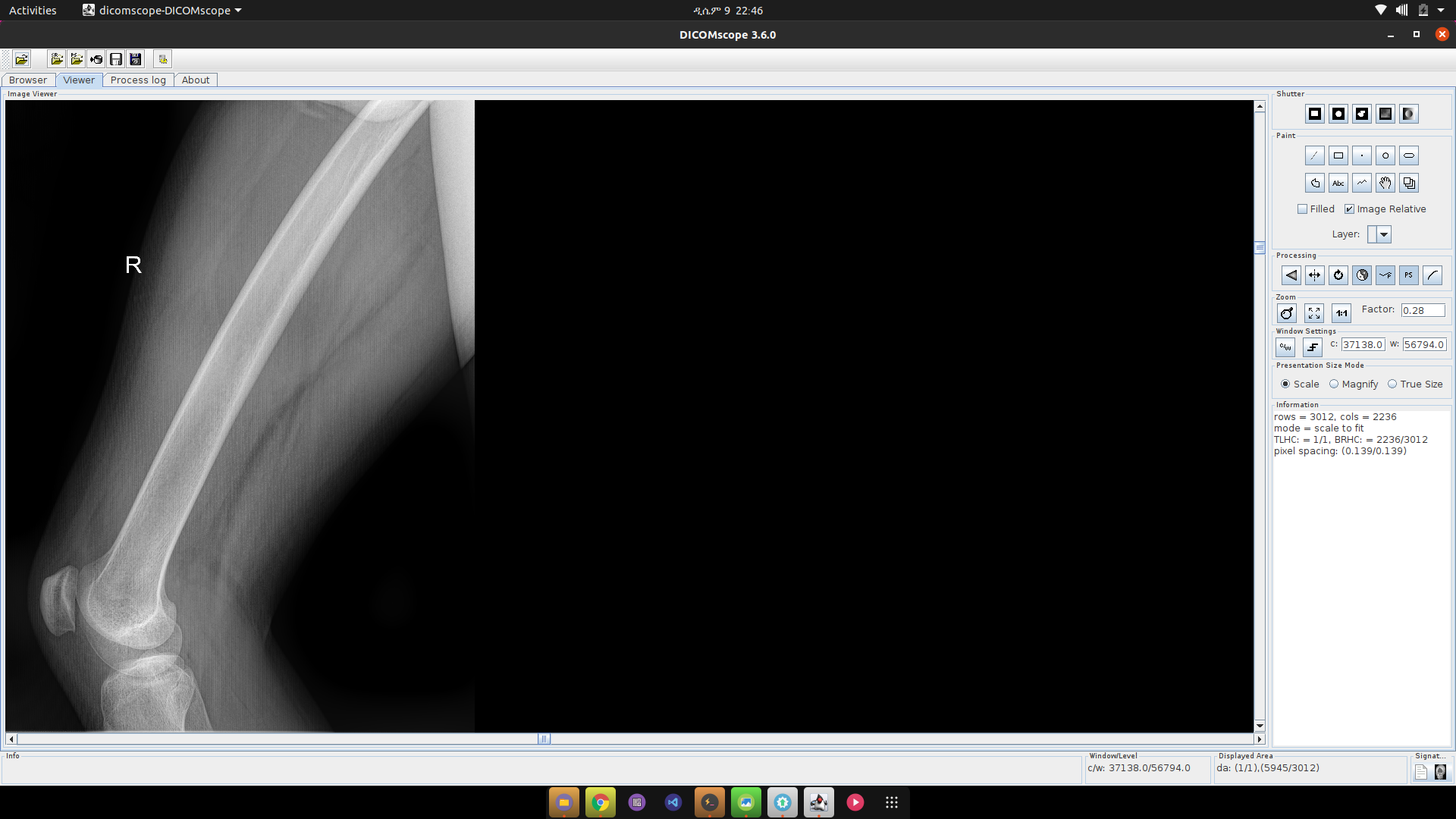Open Google Chrome from the dock
Image resolution: width=1456 pixels, height=819 pixels.
[x=601, y=802]
